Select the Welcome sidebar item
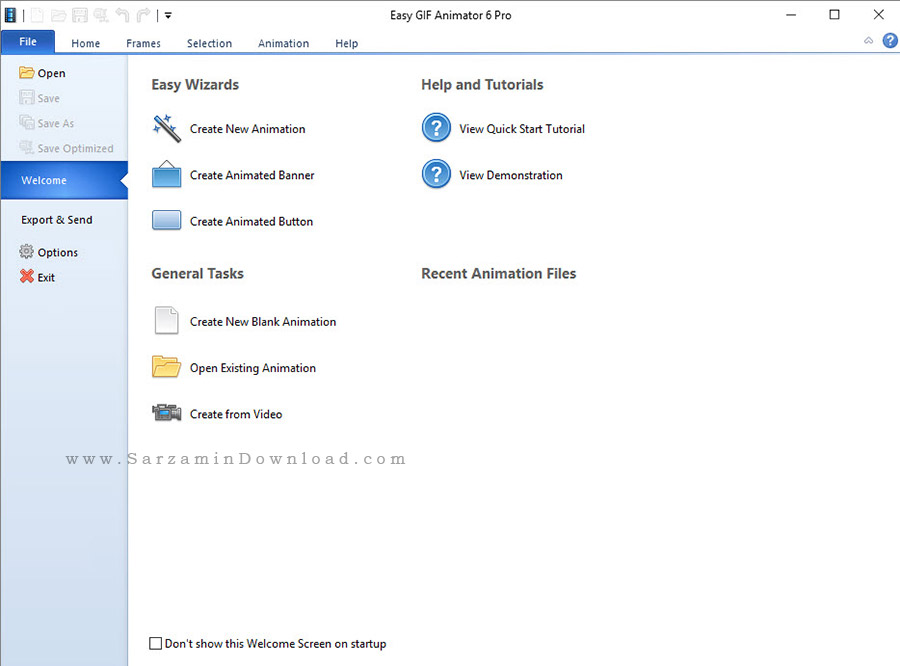Viewport: 900px width, 666px height. click(x=64, y=180)
